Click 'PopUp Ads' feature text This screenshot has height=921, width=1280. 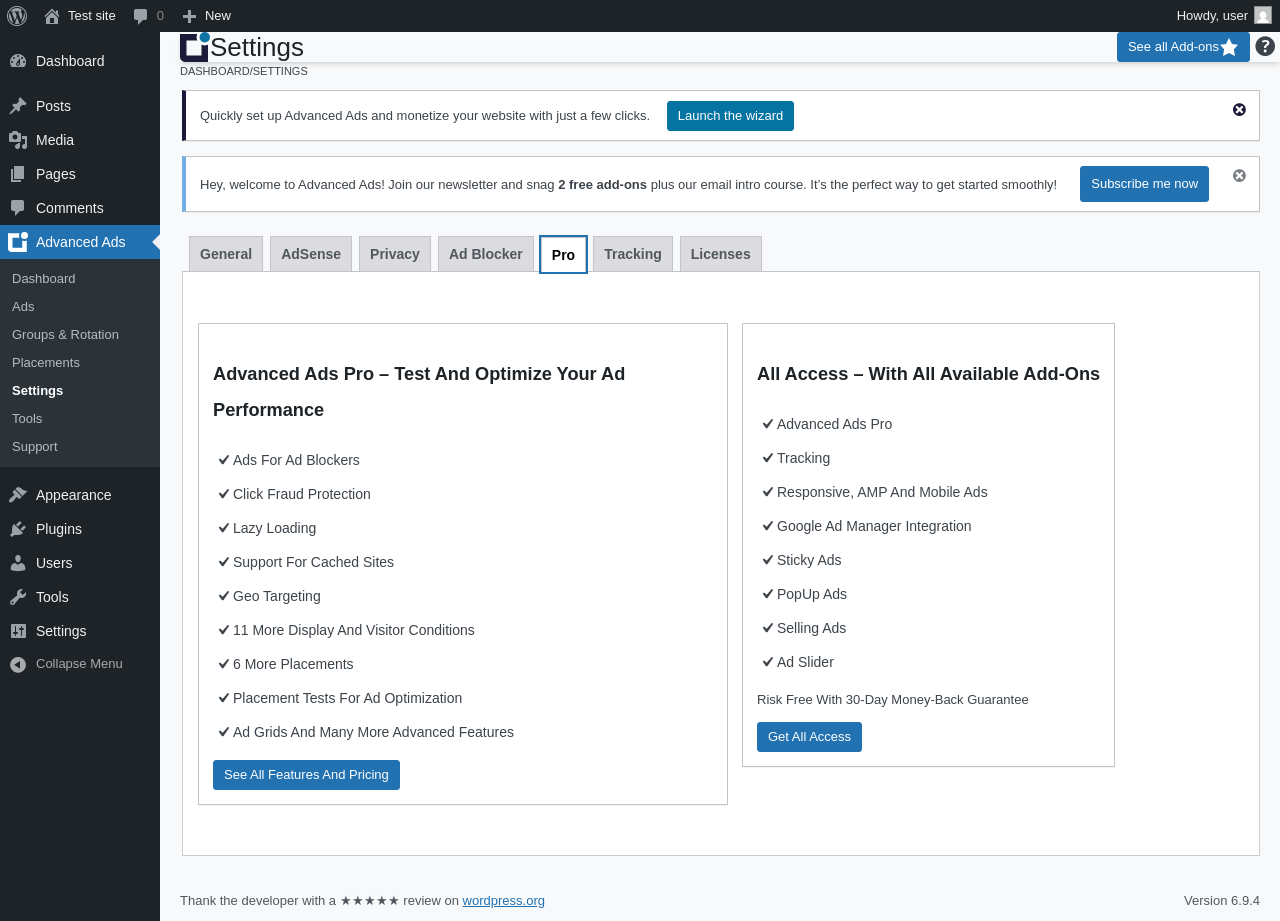(x=812, y=594)
